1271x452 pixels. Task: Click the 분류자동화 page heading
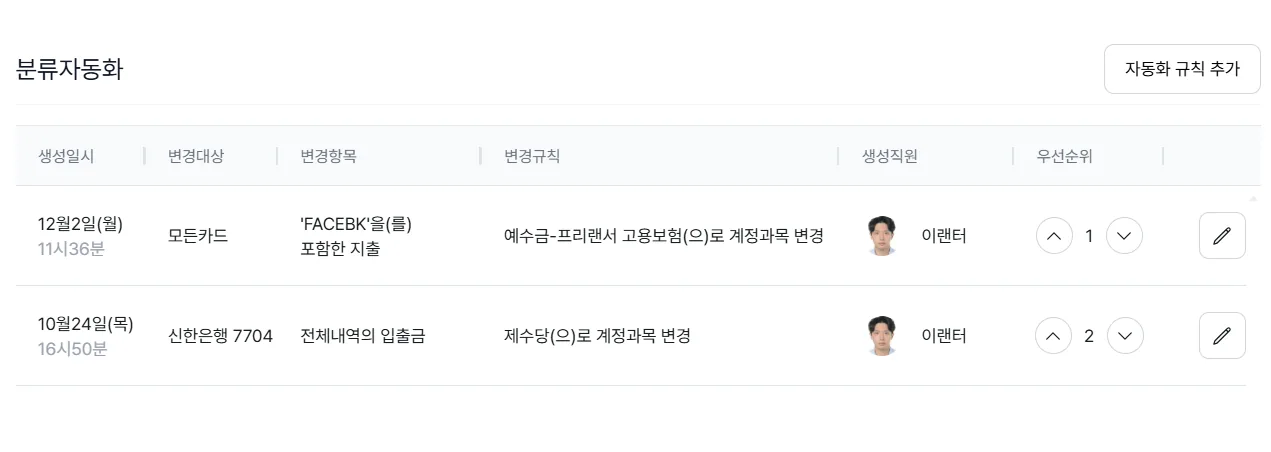[x=70, y=69]
